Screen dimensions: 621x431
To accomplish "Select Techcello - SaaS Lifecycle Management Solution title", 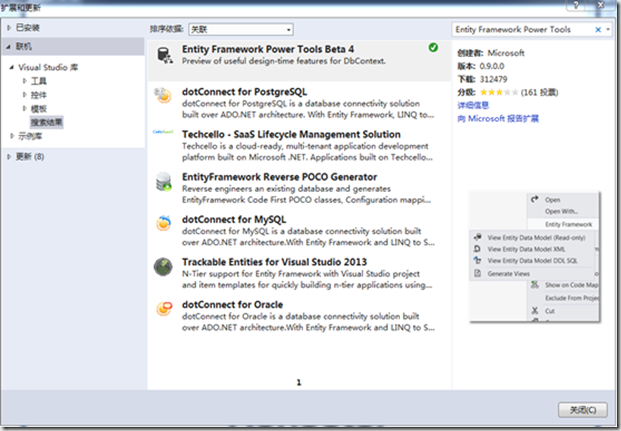I will pos(291,134).
